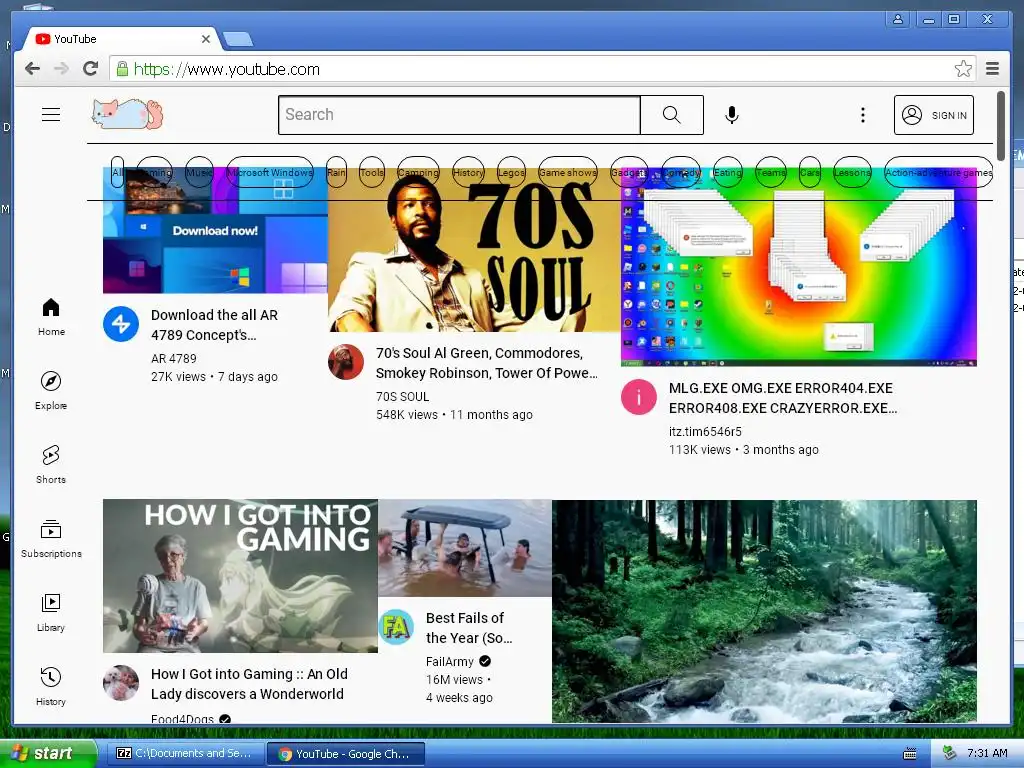Screen dimensions: 1024x768
Task: Reload the page with refresh icon
Action: tap(91, 69)
